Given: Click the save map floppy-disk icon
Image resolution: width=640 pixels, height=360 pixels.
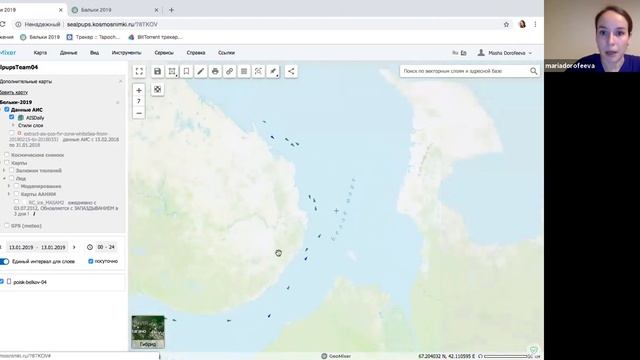Looking at the screenshot, I should click(158, 71).
